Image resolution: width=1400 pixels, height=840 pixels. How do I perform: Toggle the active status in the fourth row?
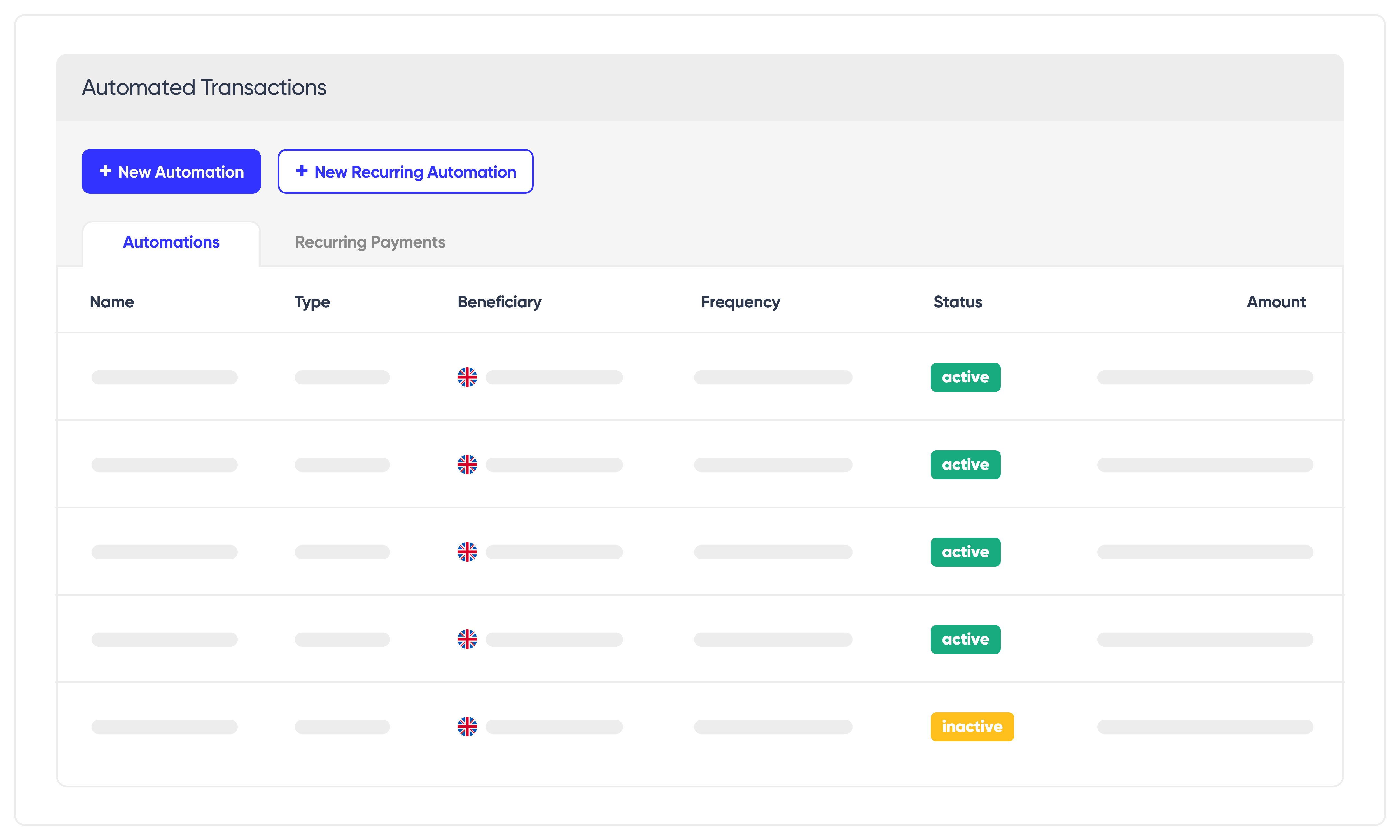point(965,639)
